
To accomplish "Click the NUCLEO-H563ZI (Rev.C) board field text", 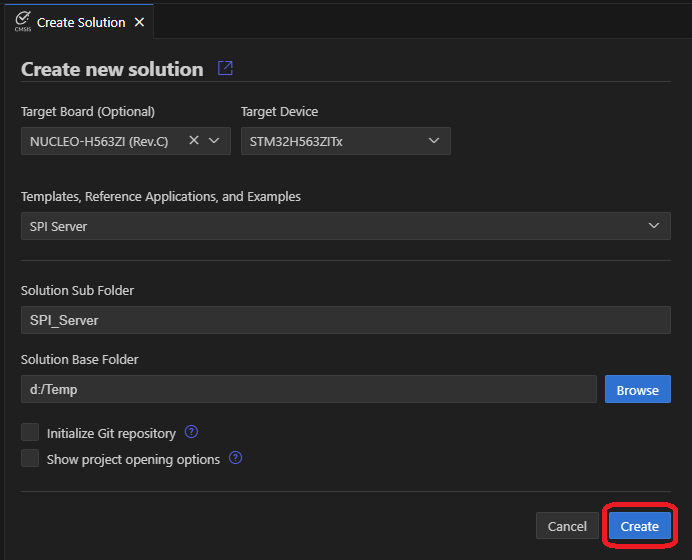I will click(x=99, y=142).
